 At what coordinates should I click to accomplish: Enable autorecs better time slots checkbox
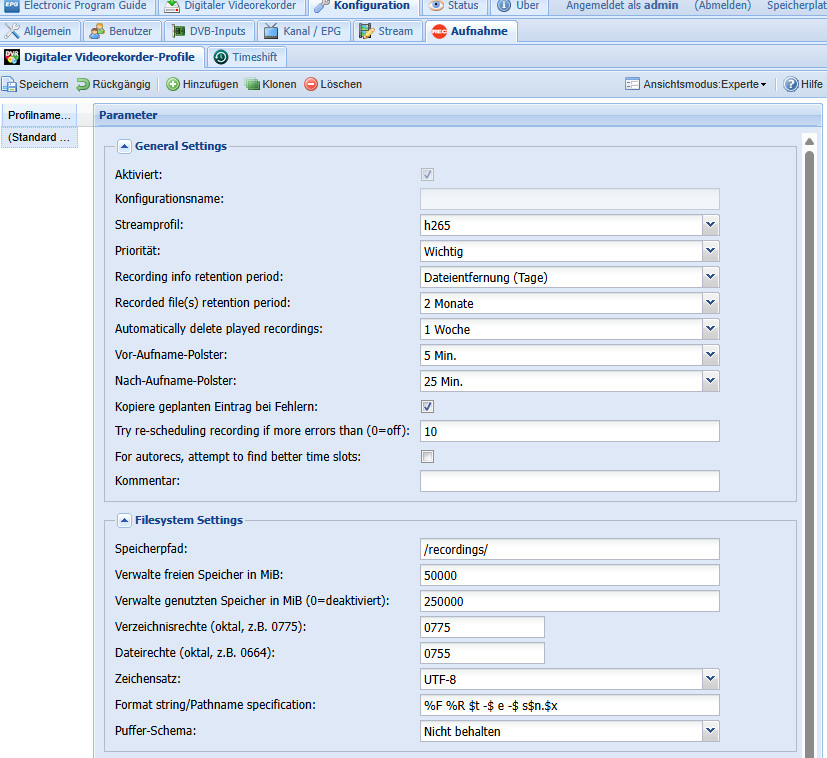click(427, 457)
